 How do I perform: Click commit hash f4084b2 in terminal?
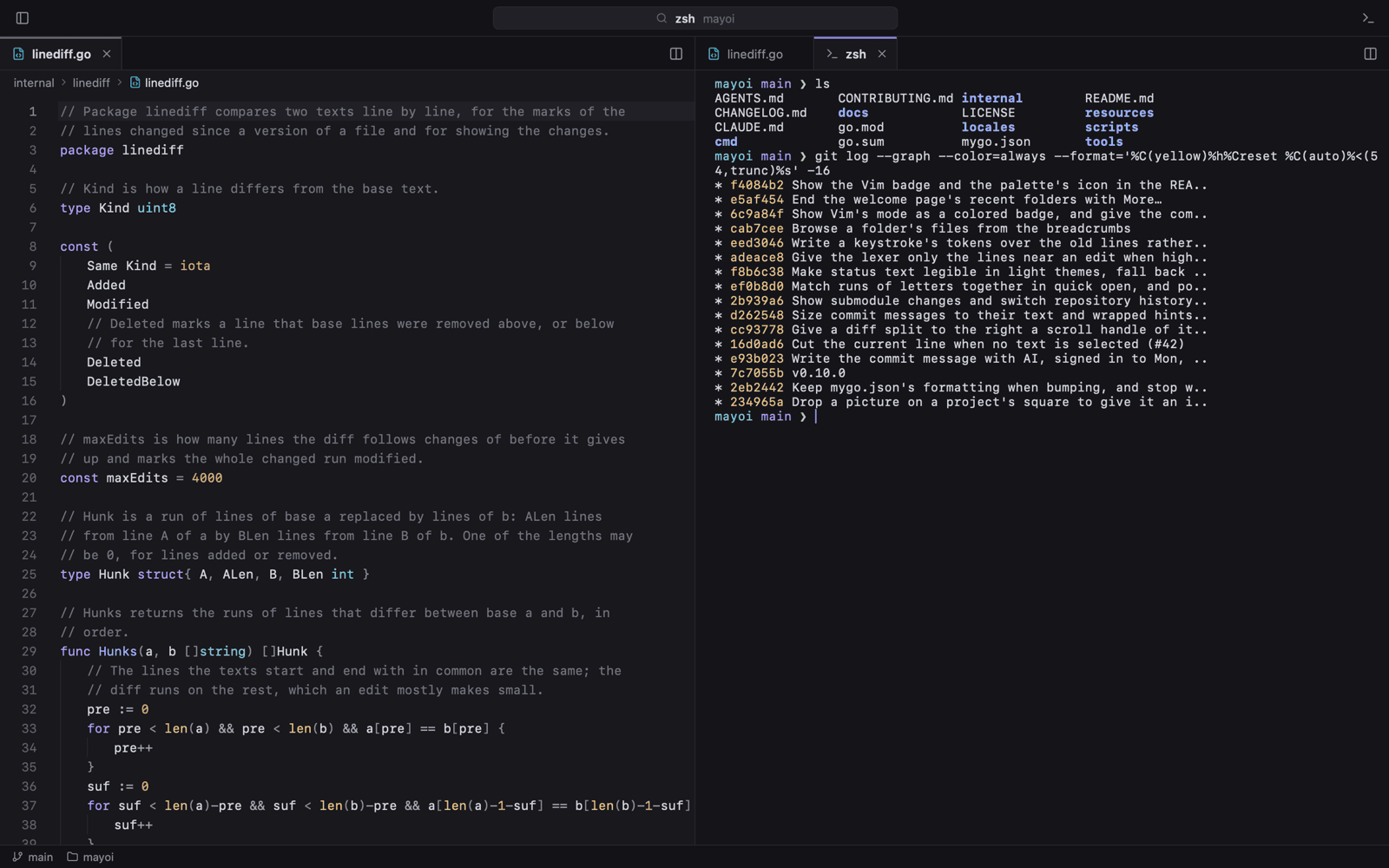tap(757, 185)
